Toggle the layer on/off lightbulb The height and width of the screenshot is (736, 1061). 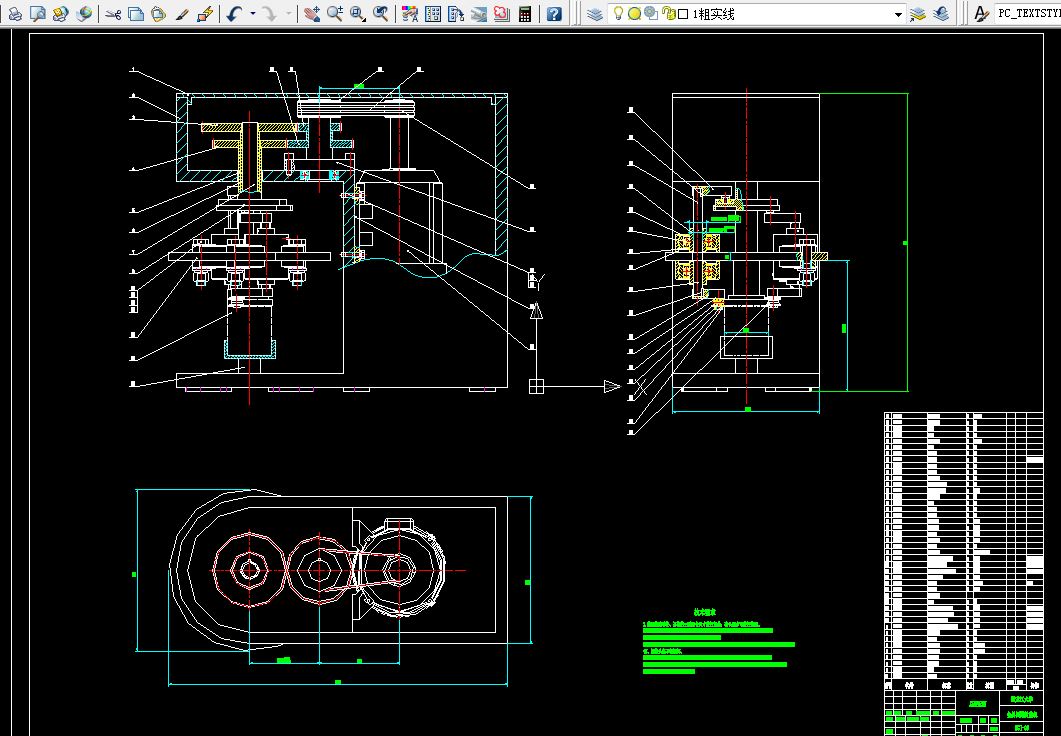[619, 14]
